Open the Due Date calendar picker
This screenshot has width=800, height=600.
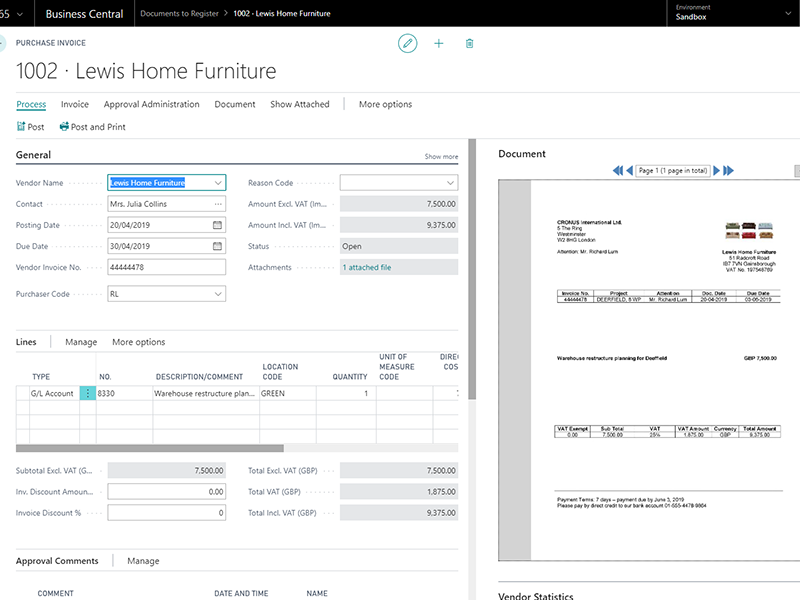pos(217,246)
